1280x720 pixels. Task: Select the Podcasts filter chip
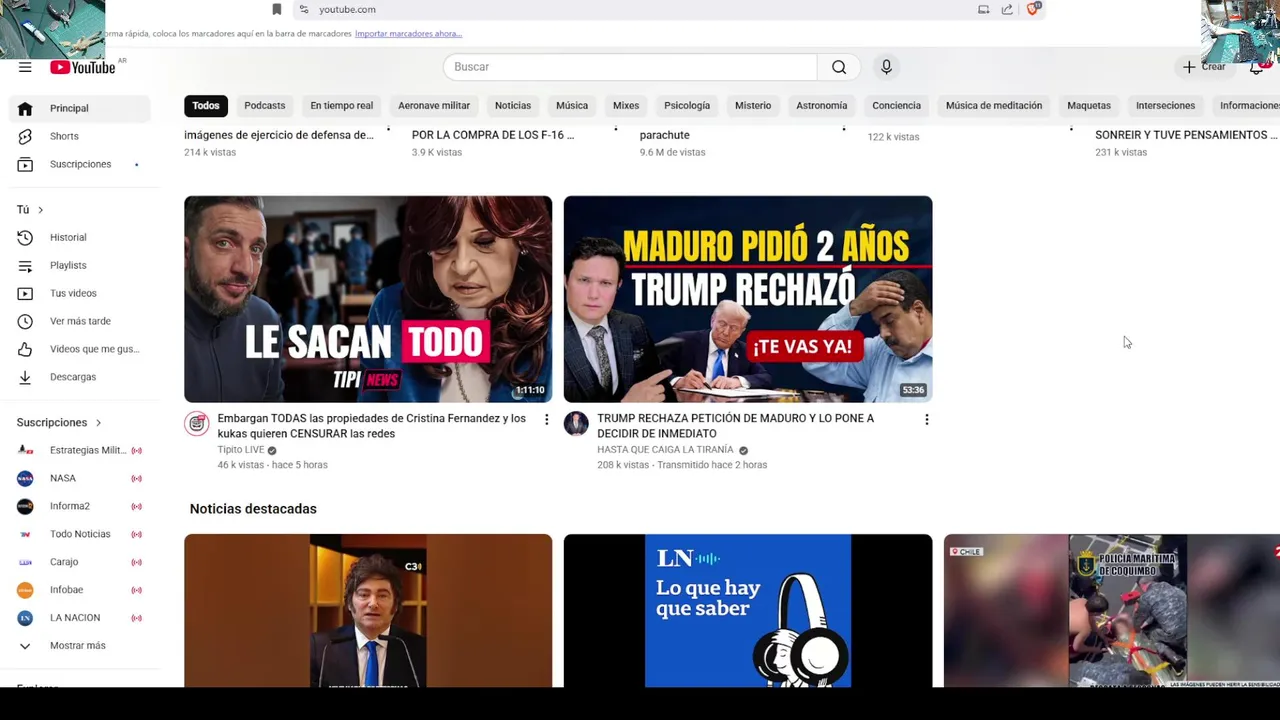pyautogui.click(x=265, y=105)
